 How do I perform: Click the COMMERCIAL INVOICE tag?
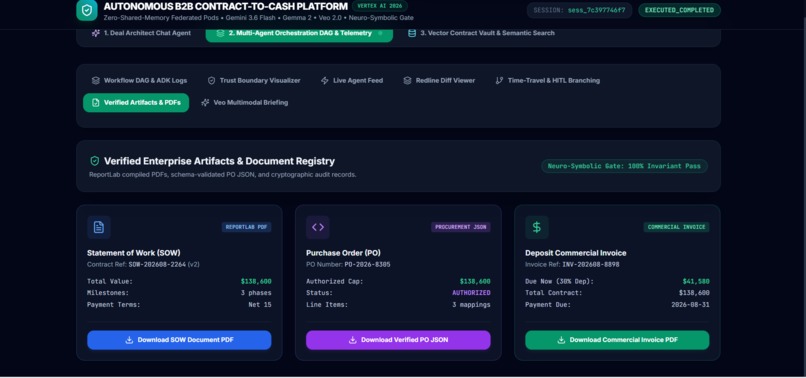[676, 227]
